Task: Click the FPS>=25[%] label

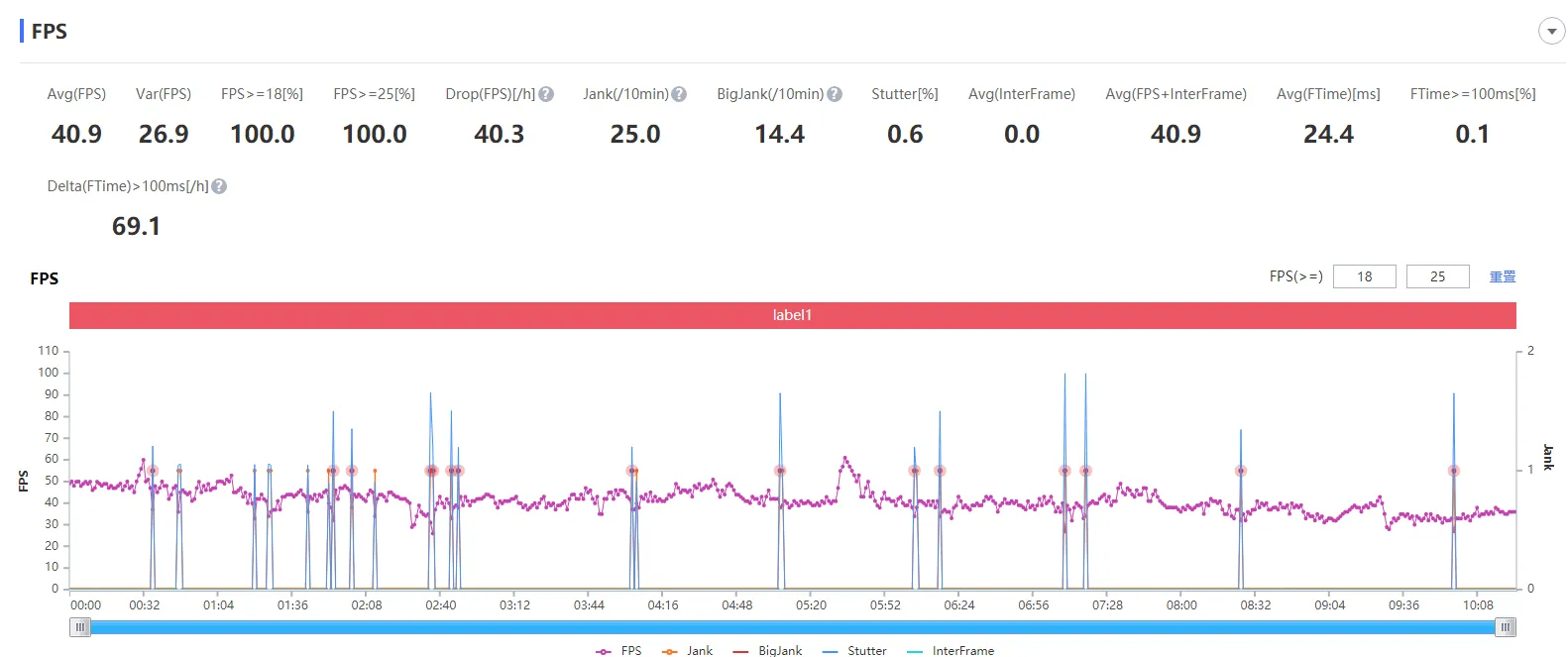Action: point(375,94)
